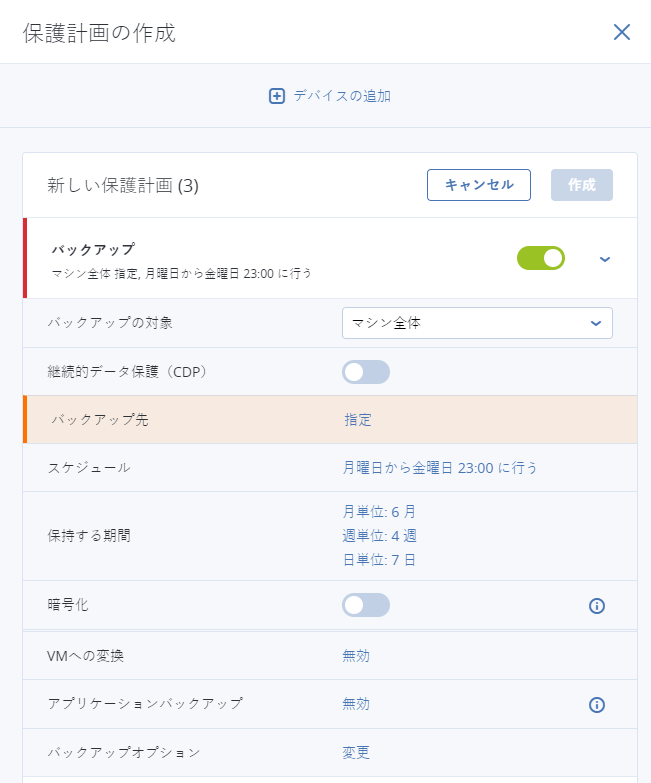651x783 pixels.
Task: Click the 月単位: 6 月 retention link
Action: point(379,512)
